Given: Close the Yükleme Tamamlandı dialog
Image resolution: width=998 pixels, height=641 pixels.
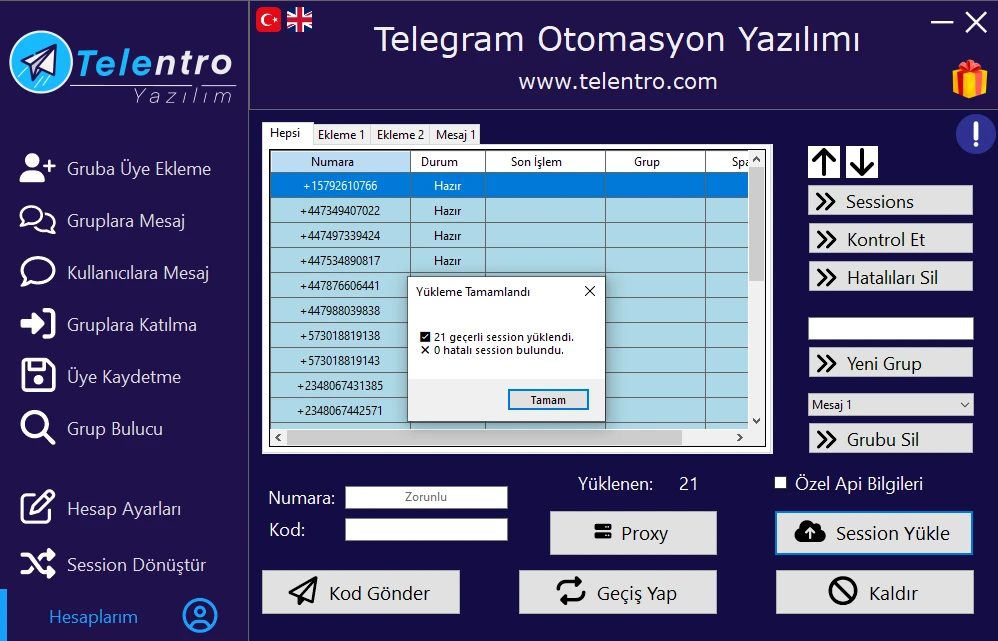Looking at the screenshot, I should point(590,291).
